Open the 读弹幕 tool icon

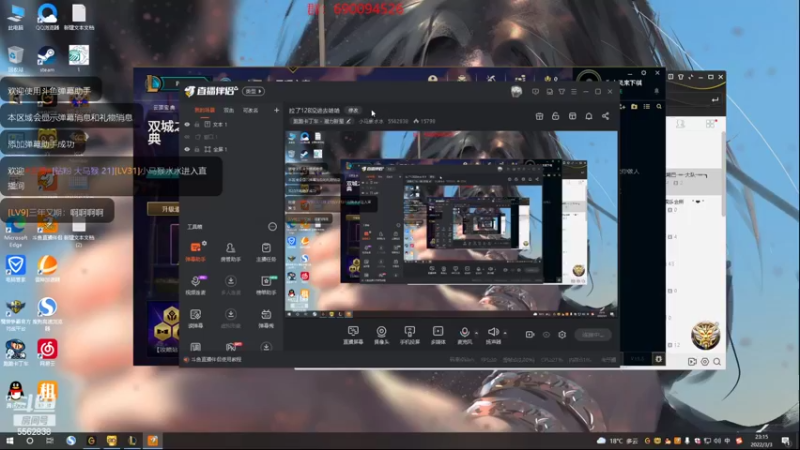[x=195, y=318]
